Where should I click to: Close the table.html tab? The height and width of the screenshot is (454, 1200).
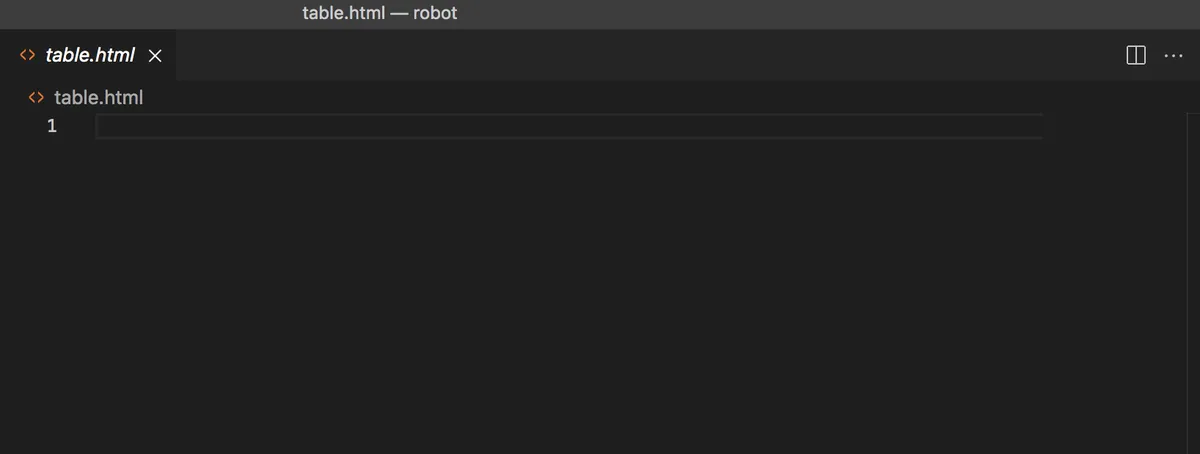pyautogui.click(x=155, y=56)
